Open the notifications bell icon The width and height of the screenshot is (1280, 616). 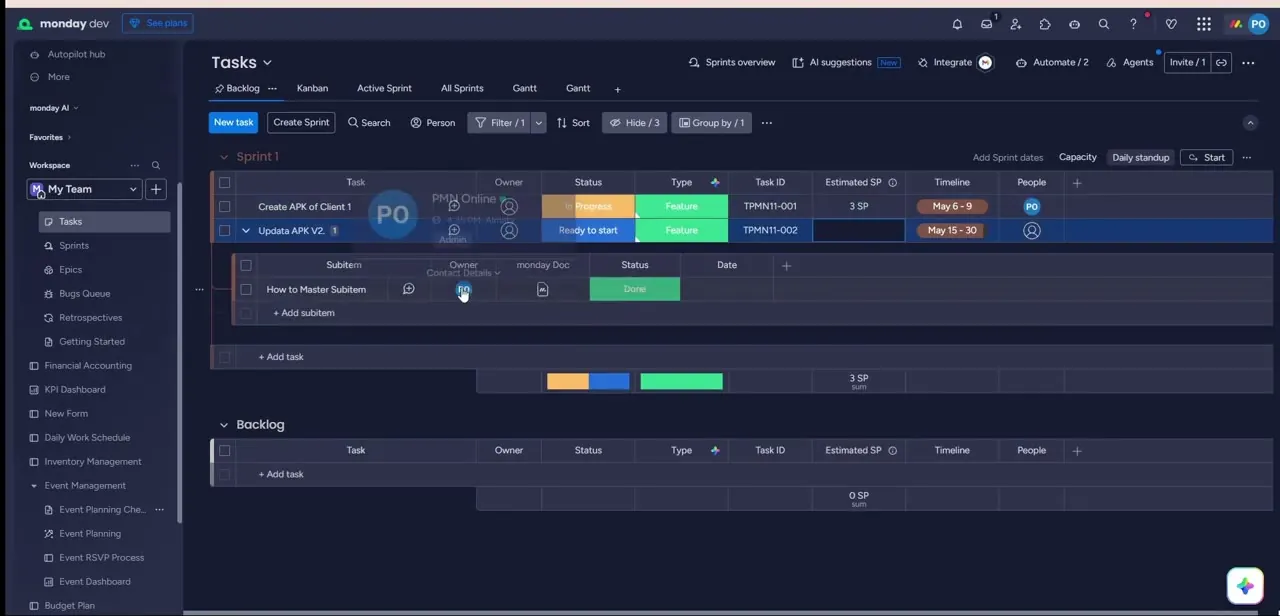[957, 24]
